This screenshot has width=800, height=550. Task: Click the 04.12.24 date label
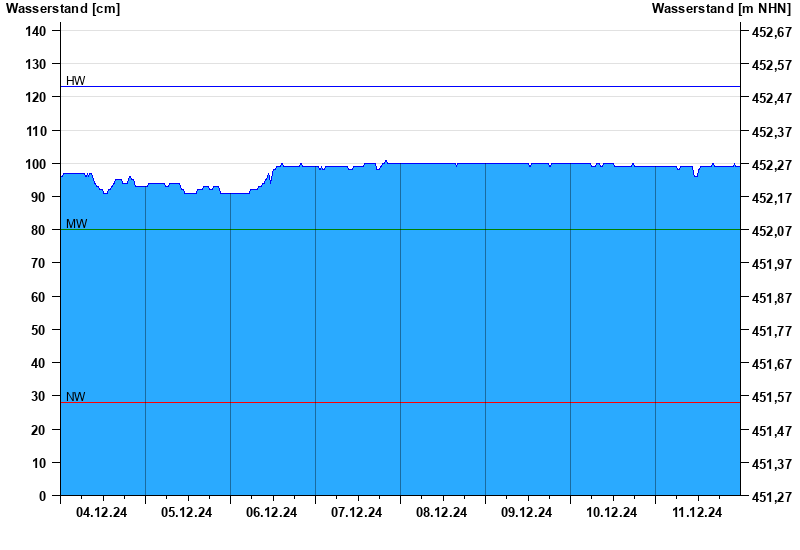(102, 512)
